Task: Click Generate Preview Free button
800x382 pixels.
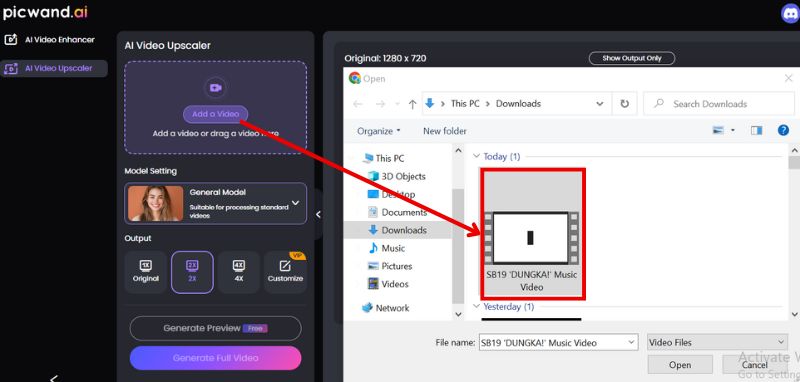Action: 215,328
